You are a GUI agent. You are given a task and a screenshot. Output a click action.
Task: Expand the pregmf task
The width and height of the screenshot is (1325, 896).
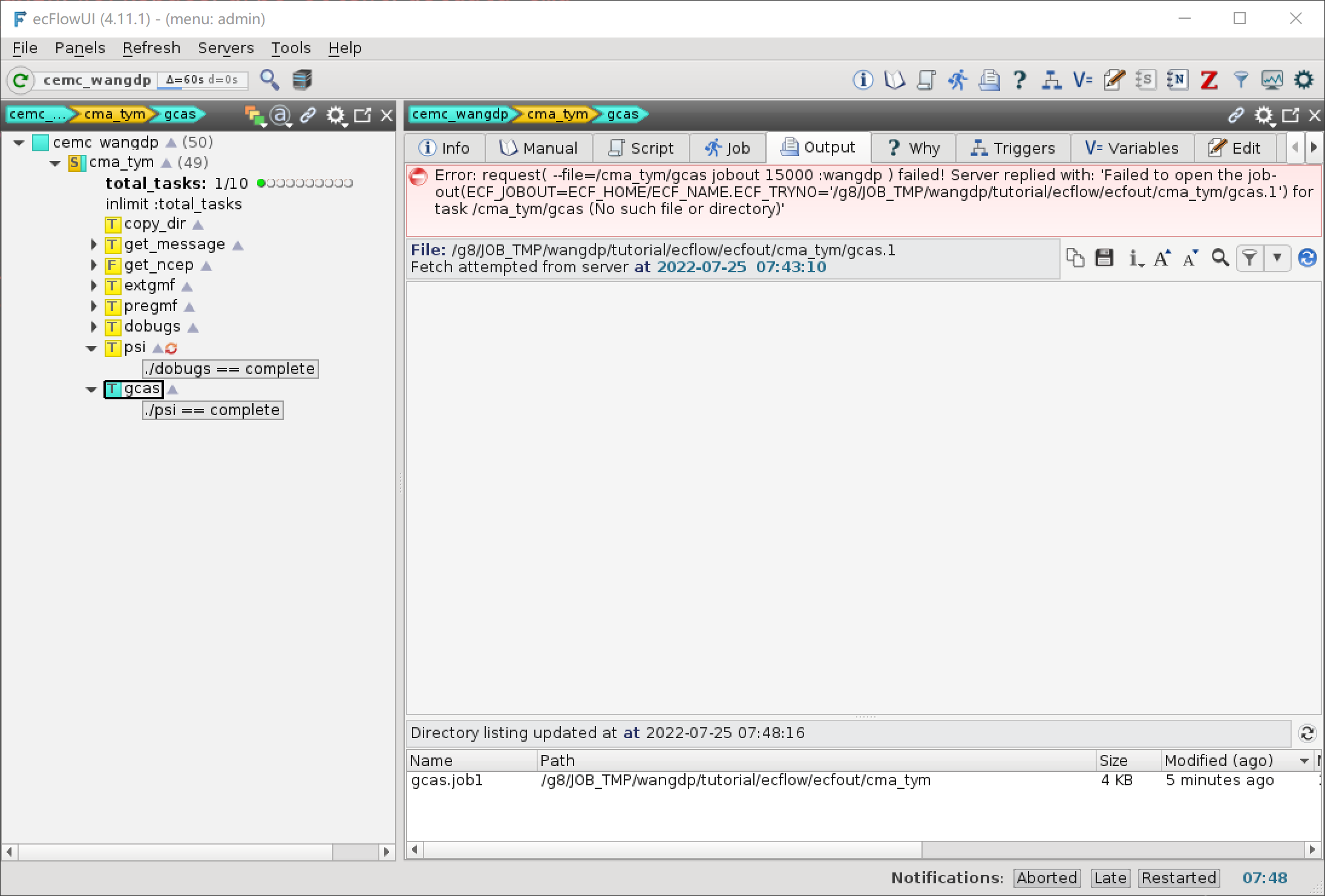coord(94,306)
